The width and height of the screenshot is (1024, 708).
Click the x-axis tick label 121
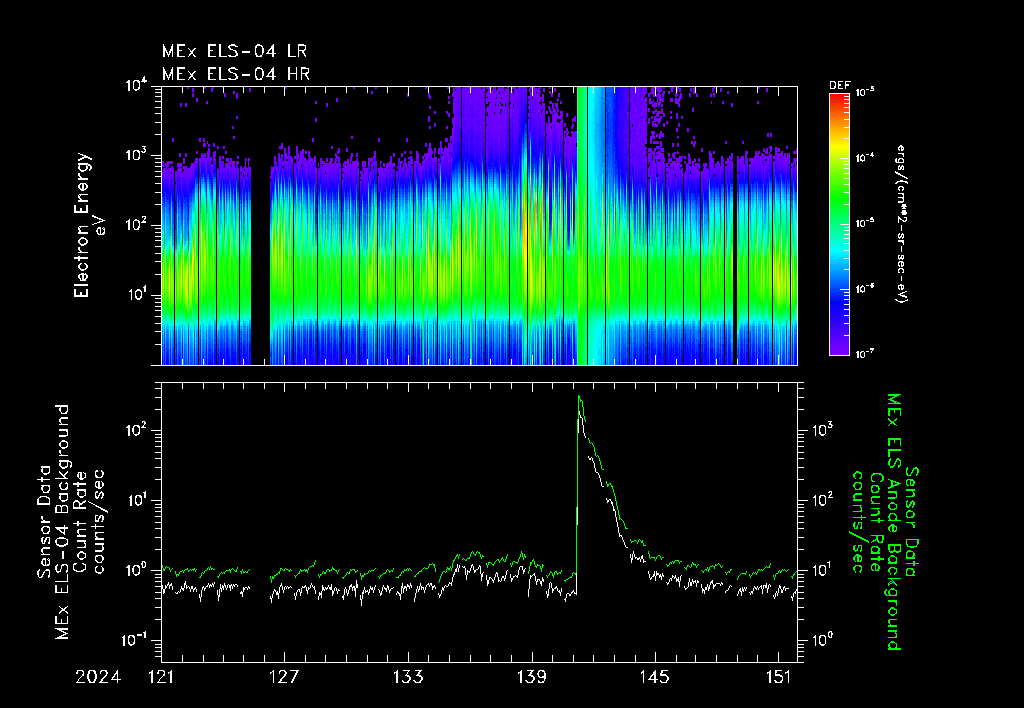click(x=161, y=677)
